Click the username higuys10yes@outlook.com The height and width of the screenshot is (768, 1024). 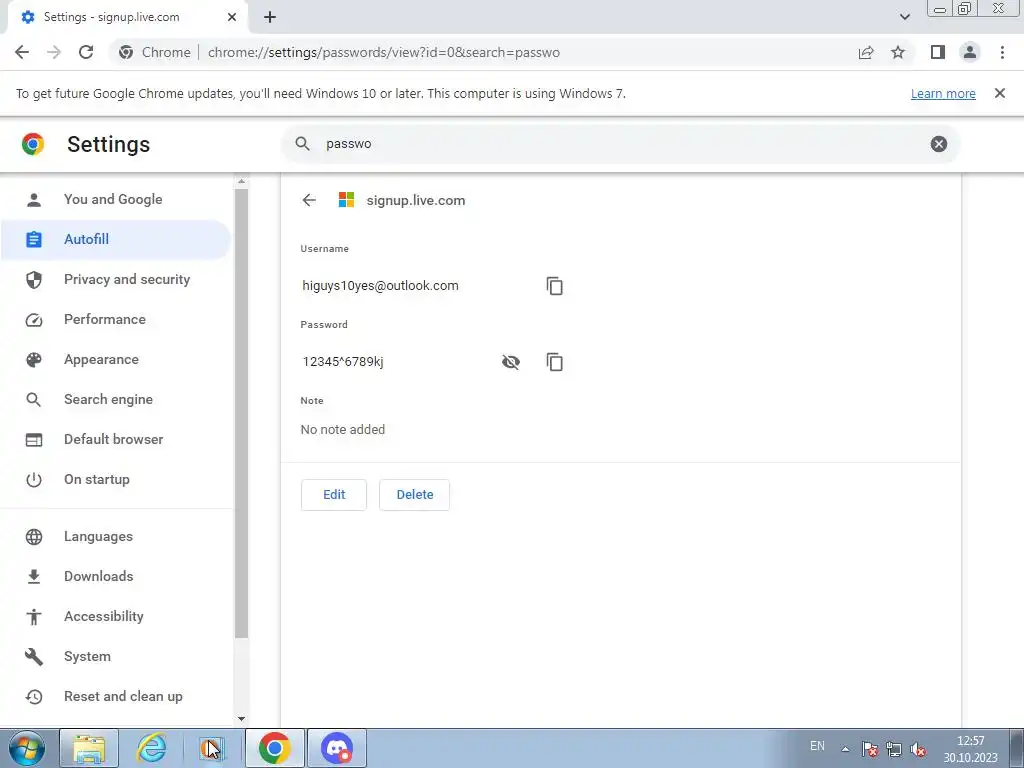[380, 285]
